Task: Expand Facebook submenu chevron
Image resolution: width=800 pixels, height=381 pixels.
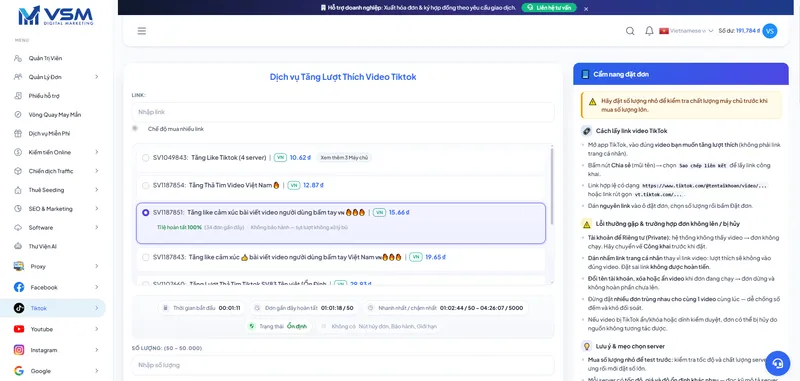Action: [x=96, y=287]
